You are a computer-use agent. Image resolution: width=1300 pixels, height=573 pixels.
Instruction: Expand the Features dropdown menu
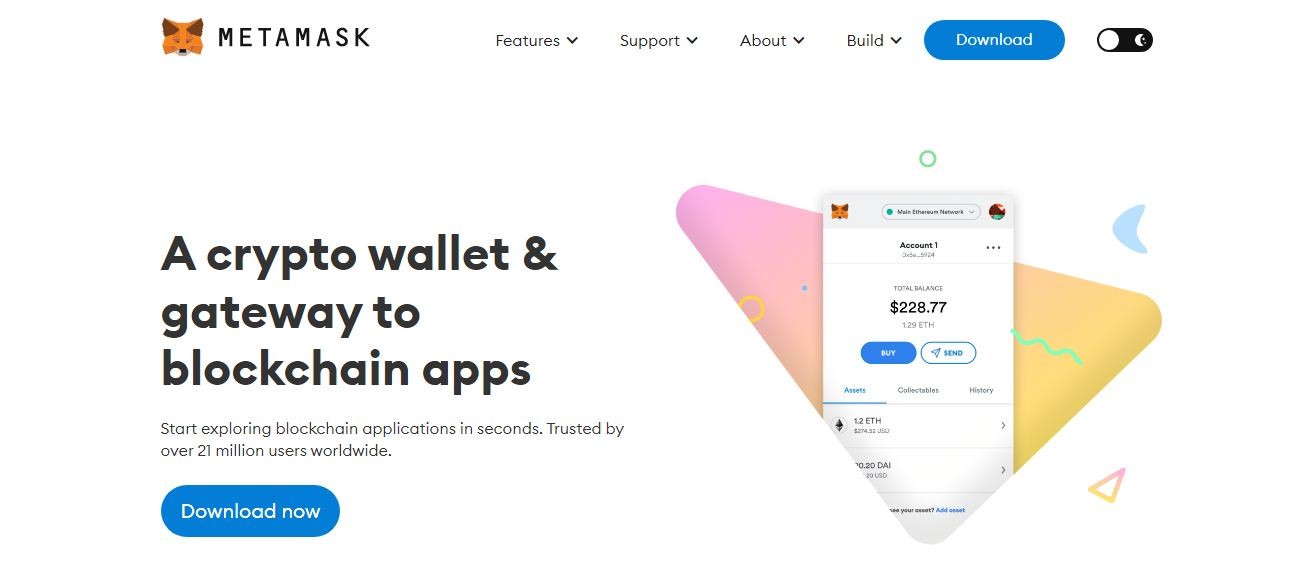click(x=537, y=40)
